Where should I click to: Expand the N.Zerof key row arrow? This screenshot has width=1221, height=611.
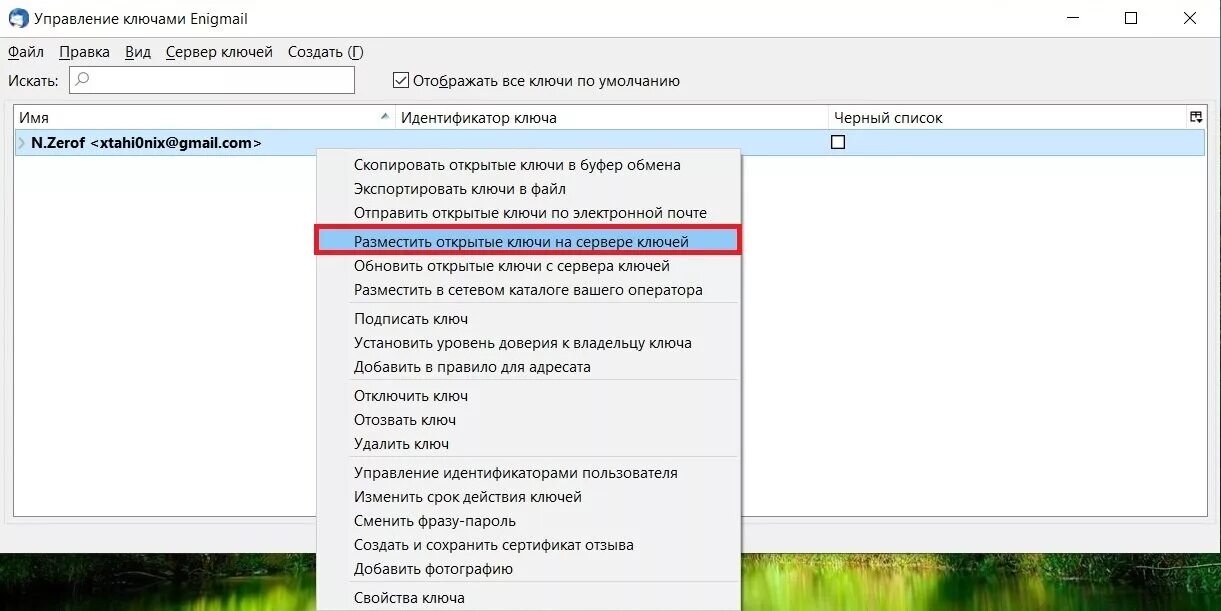21,143
